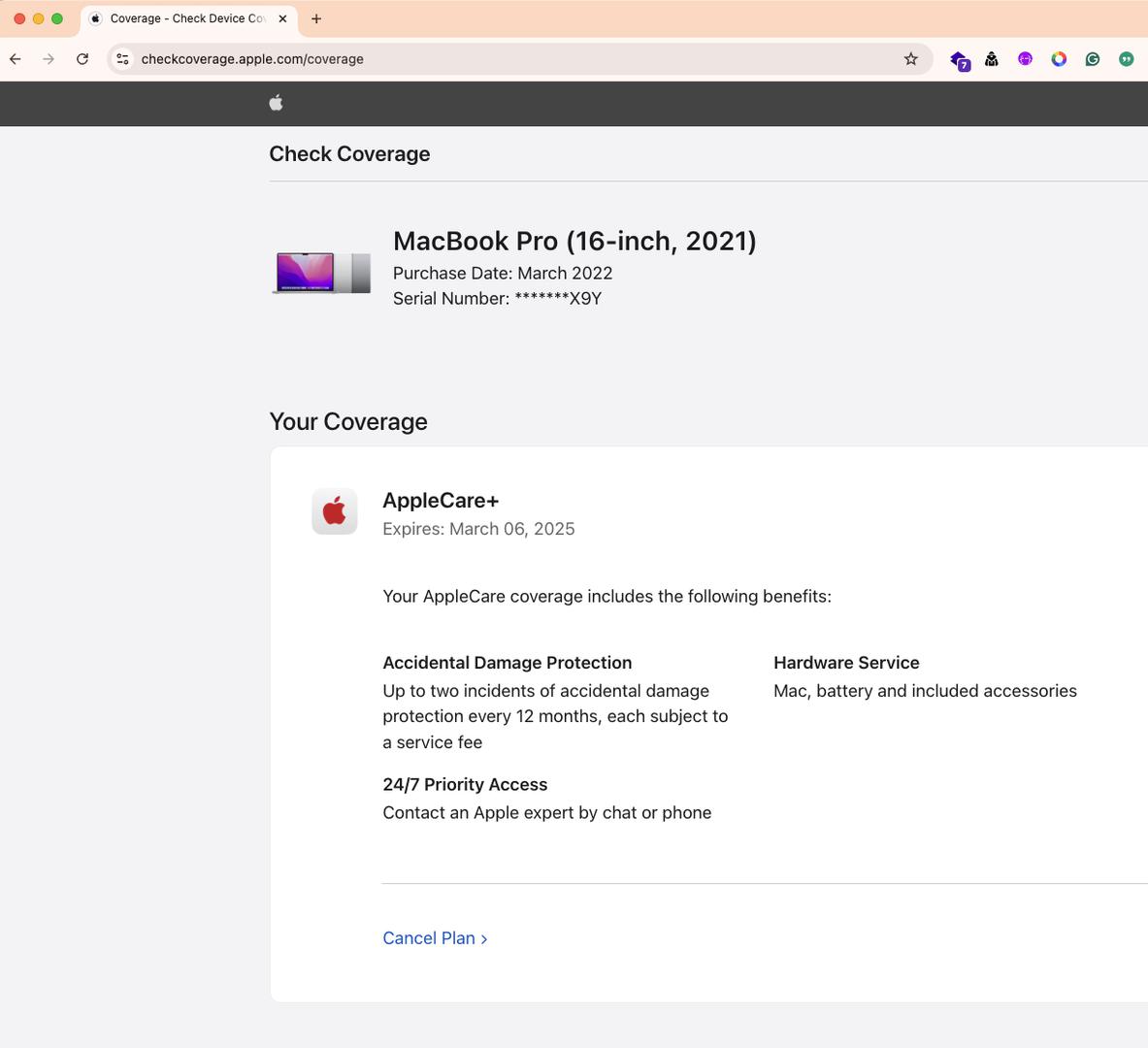Open the purple circle extension icon
The width and height of the screenshot is (1148, 1048).
click(x=1025, y=59)
